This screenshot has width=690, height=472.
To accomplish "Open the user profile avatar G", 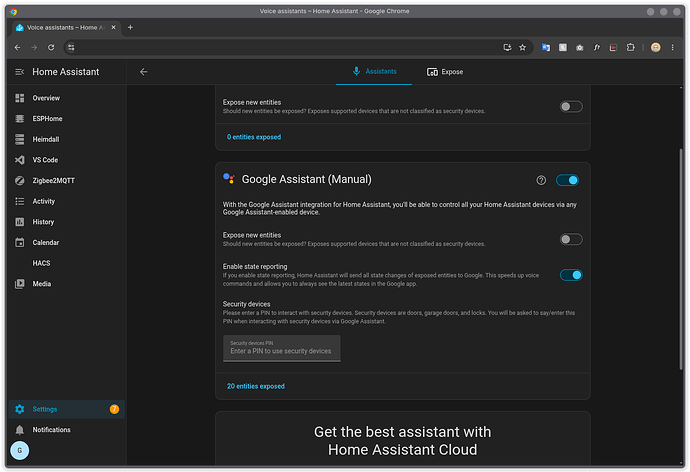I will click(x=20, y=450).
